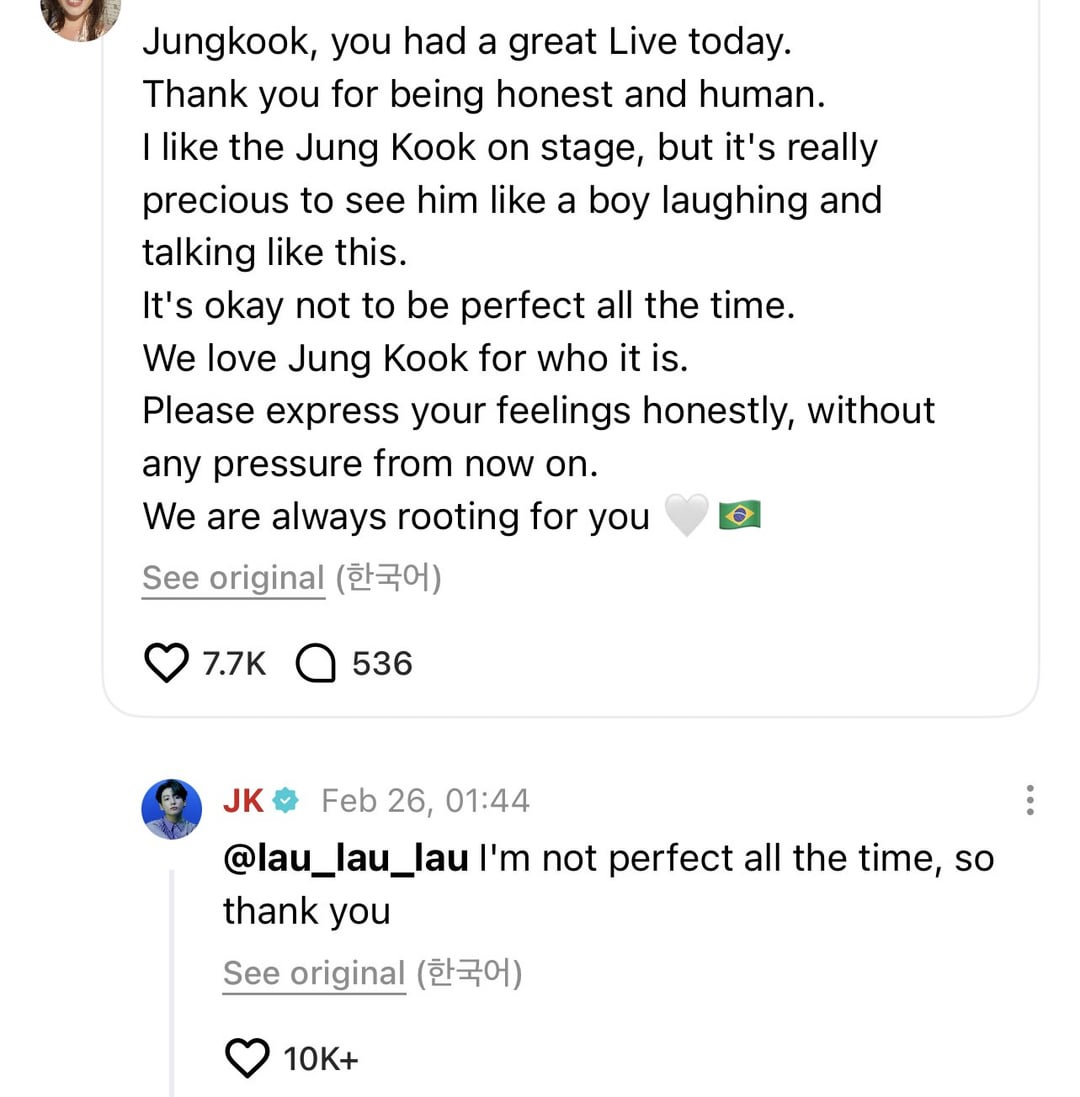
Task: Open the fan post author's avatar
Action: [80, 15]
